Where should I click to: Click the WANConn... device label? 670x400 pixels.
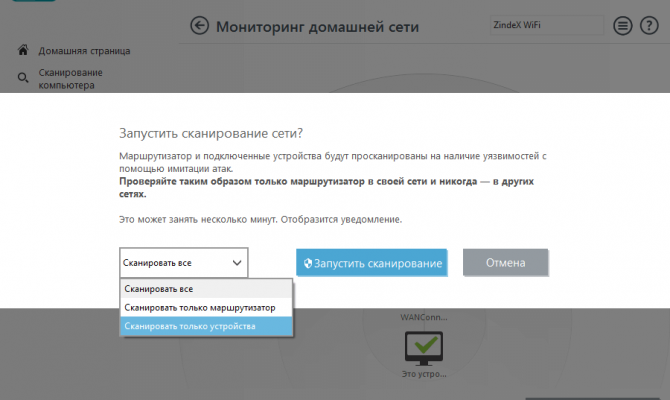[x=423, y=317]
